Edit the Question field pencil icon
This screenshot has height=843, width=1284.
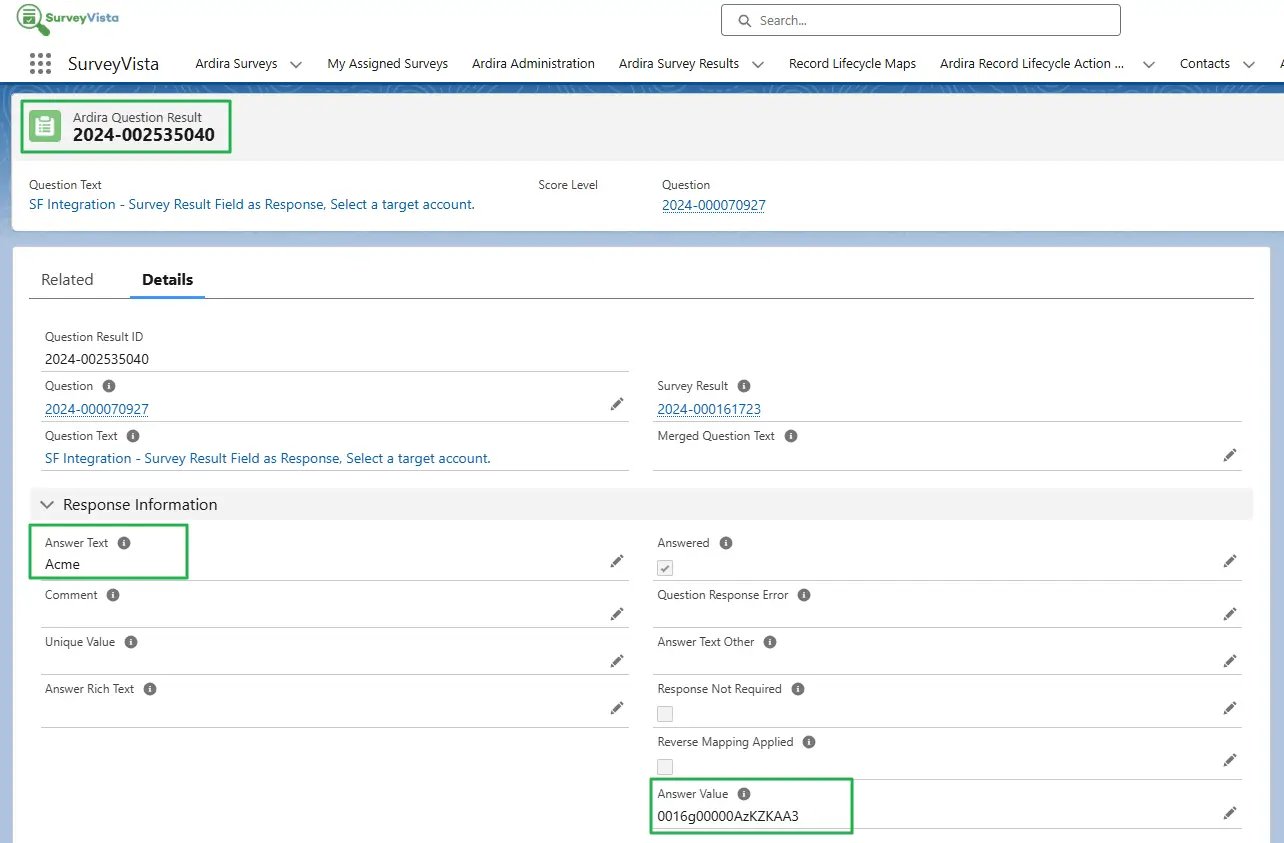coord(617,404)
